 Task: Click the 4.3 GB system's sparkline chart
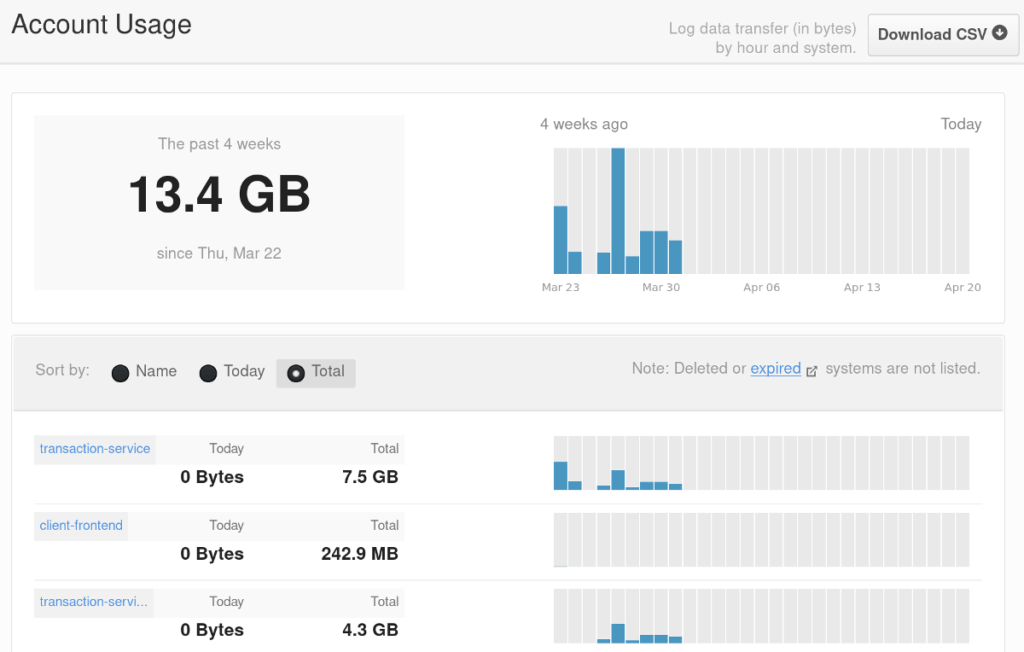761,616
